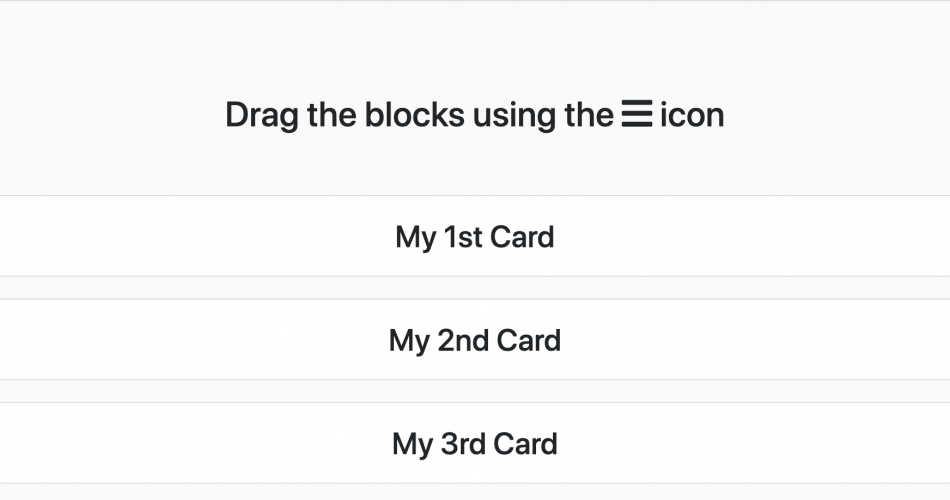Click the word "2nd" in second card
Viewport: 950px width, 500px height.
tap(462, 340)
